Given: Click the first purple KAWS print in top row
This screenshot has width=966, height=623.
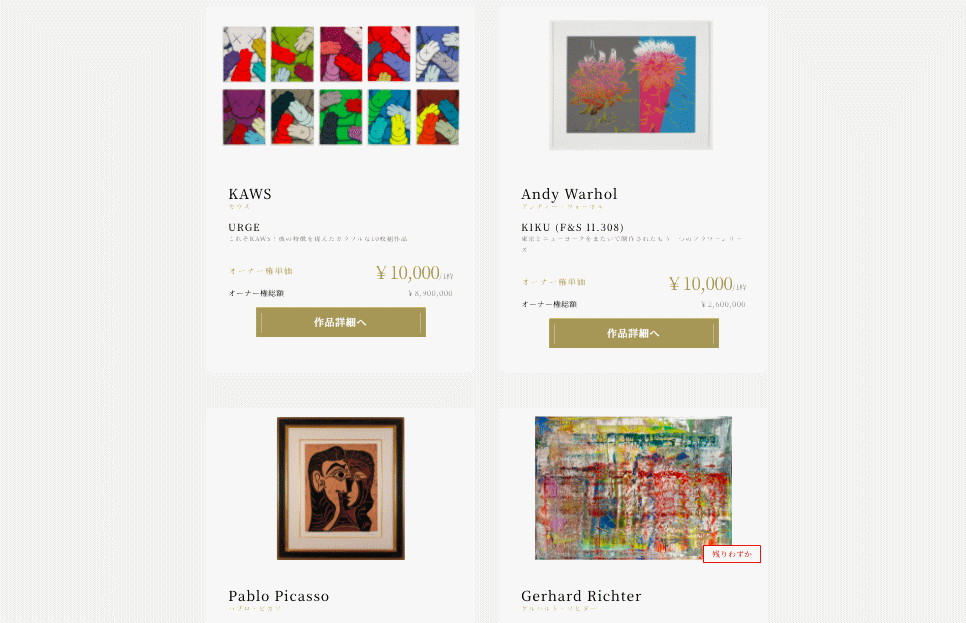Looking at the screenshot, I should click(x=244, y=54).
